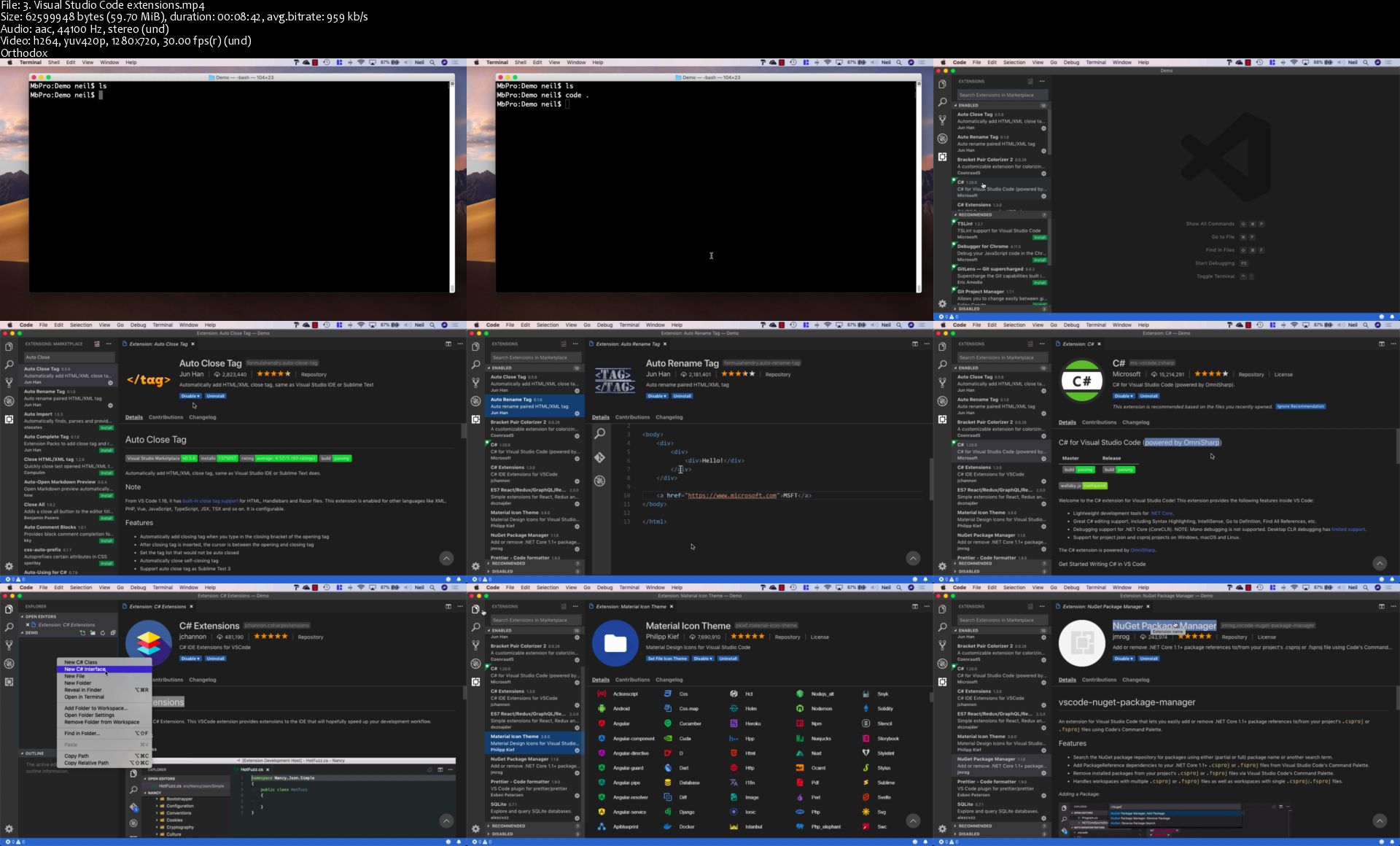
Task: Collapse ENABLED section in the Demo welcome window
Action: (x=1001, y=105)
